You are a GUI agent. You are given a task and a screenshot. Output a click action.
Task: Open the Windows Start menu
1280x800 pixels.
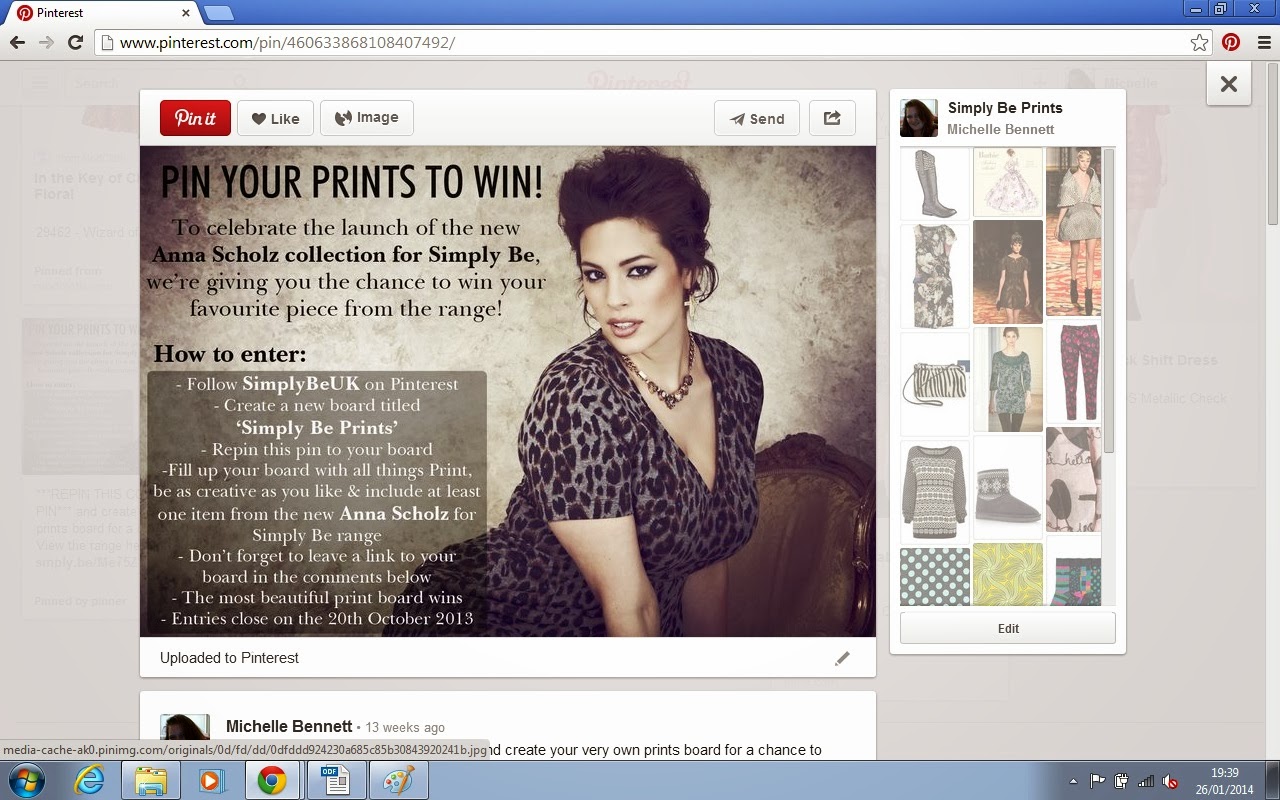(x=25, y=780)
